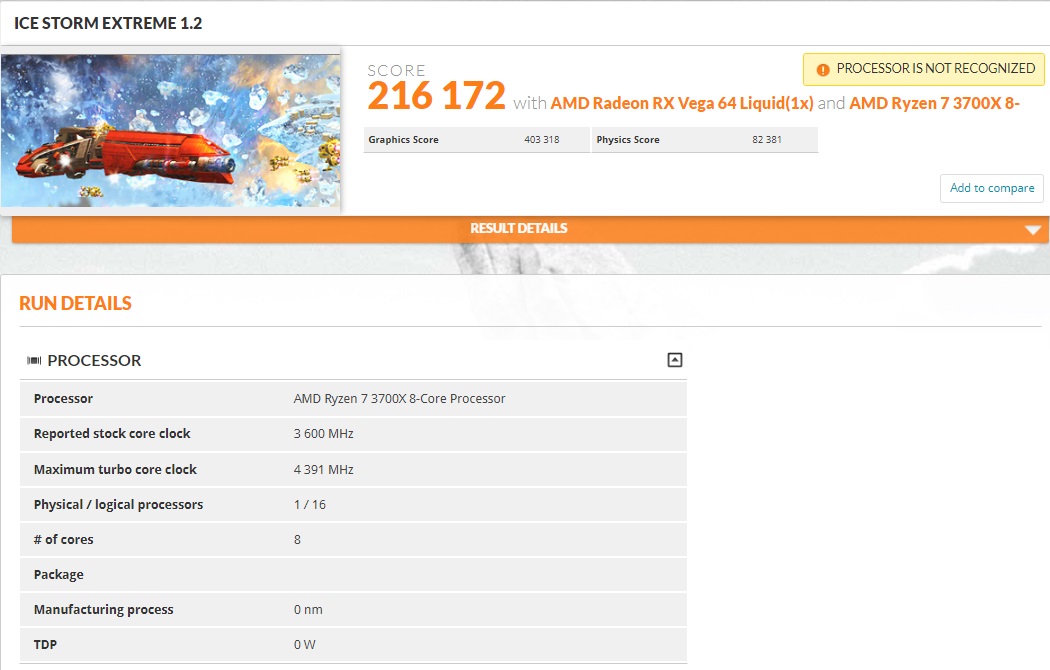
Task: Click ICE STORM EXTREME 1.2 title
Action: coord(108,23)
